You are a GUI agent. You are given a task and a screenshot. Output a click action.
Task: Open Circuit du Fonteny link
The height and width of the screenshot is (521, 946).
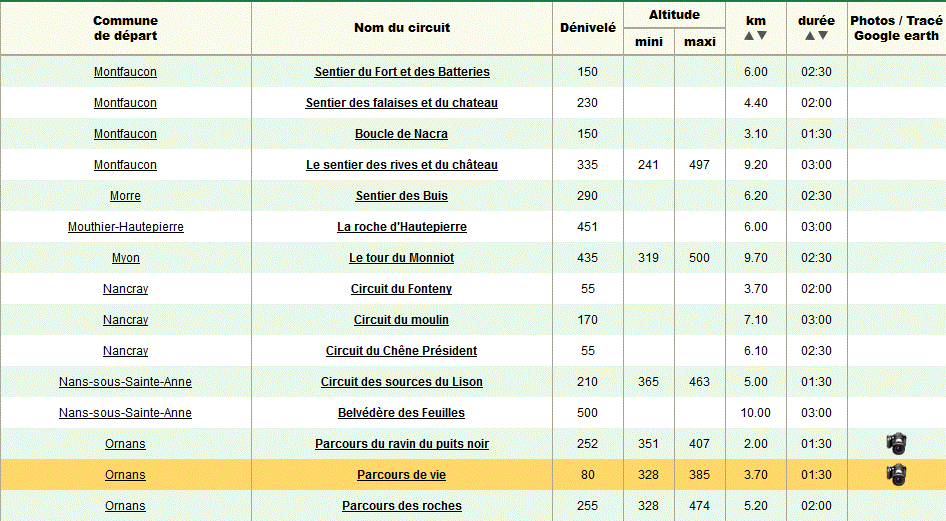[401, 289]
